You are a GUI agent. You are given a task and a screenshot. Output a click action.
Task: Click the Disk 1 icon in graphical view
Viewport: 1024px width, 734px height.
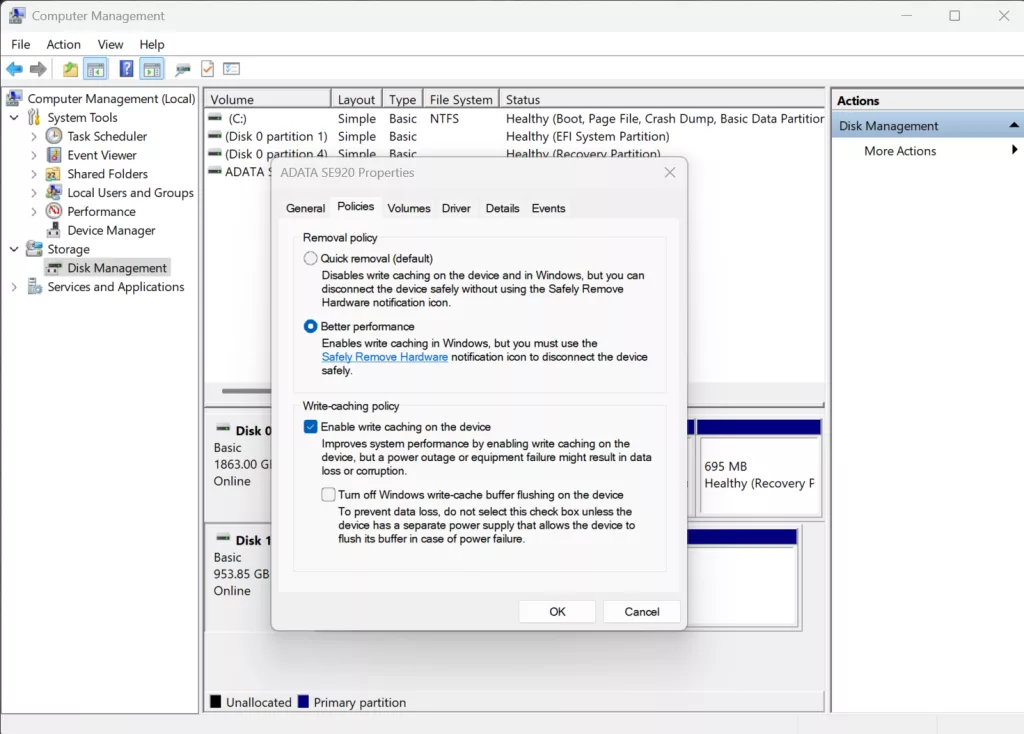tap(223, 539)
